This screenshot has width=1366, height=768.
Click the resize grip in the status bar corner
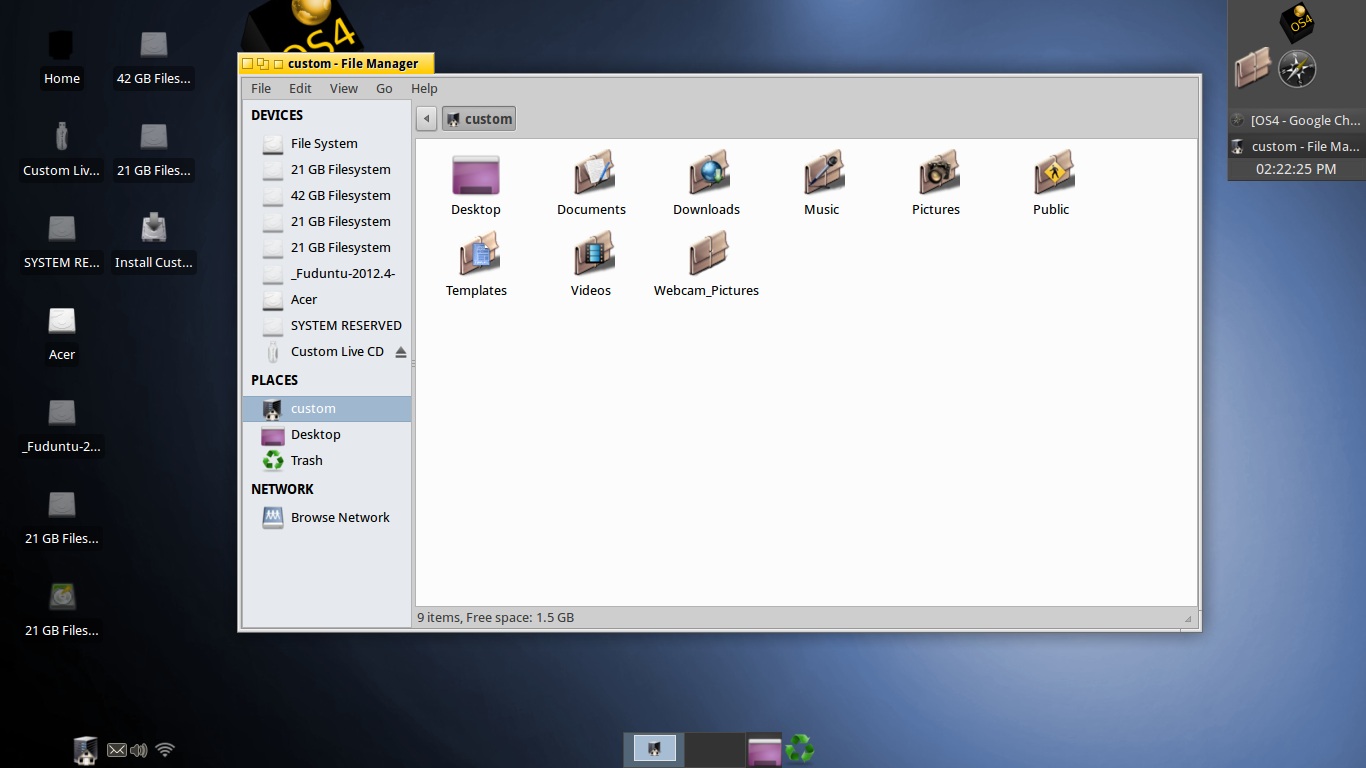coord(1189,619)
